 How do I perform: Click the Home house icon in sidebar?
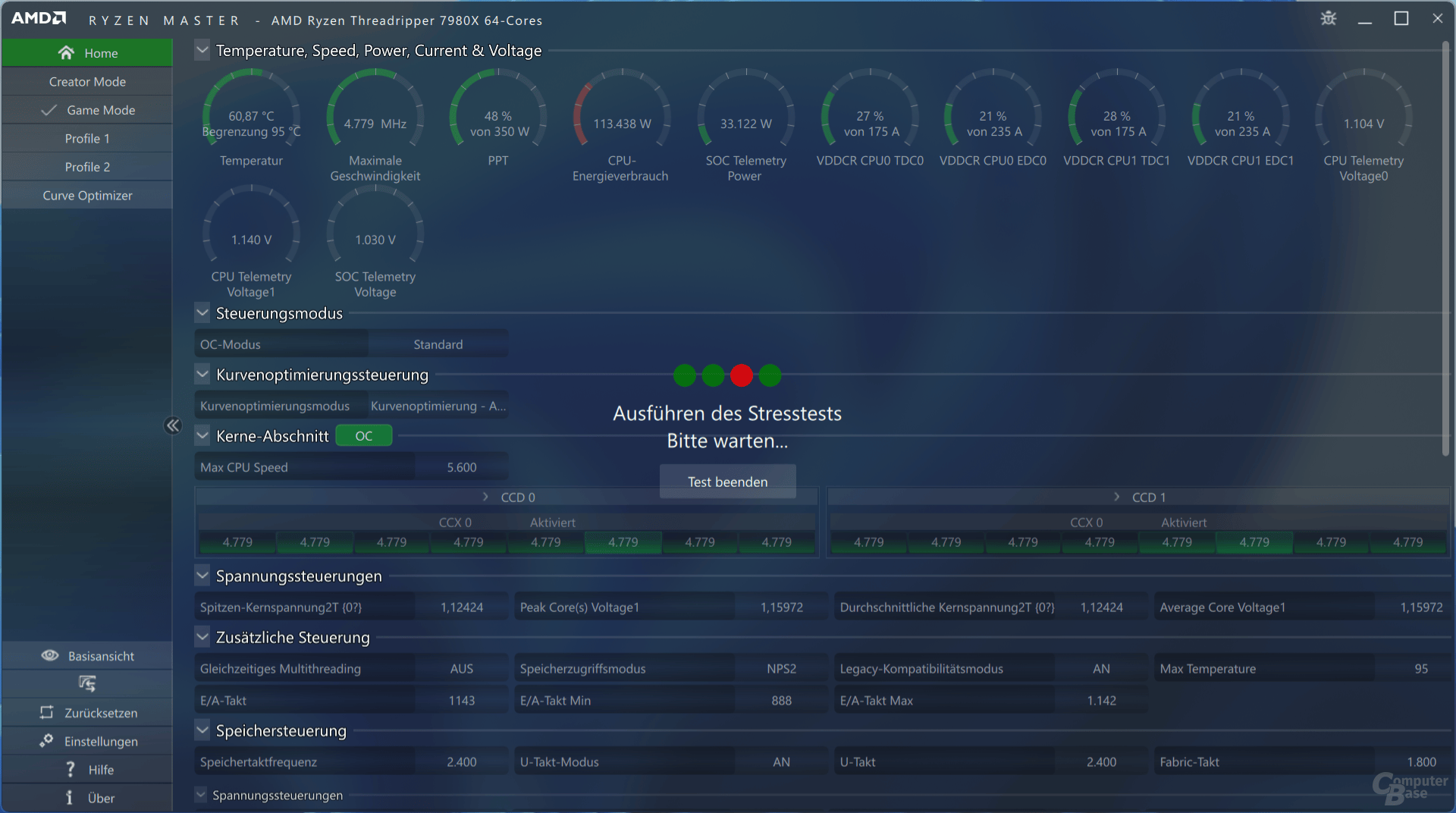click(66, 53)
